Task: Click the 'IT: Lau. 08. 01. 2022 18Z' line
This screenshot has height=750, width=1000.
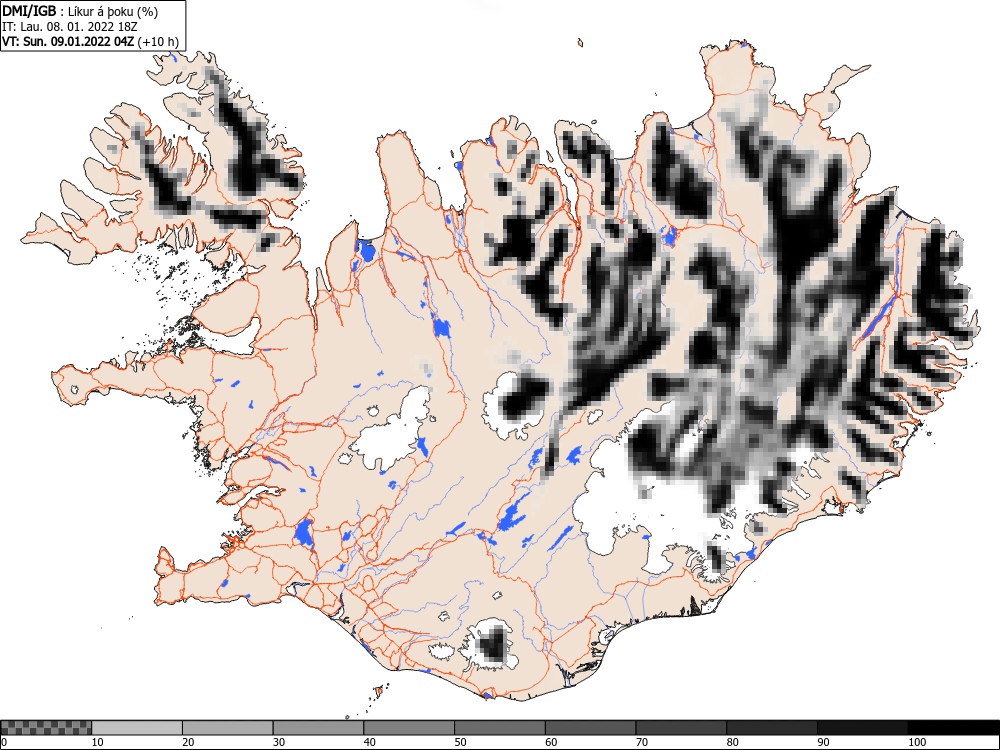Action: 70,27
